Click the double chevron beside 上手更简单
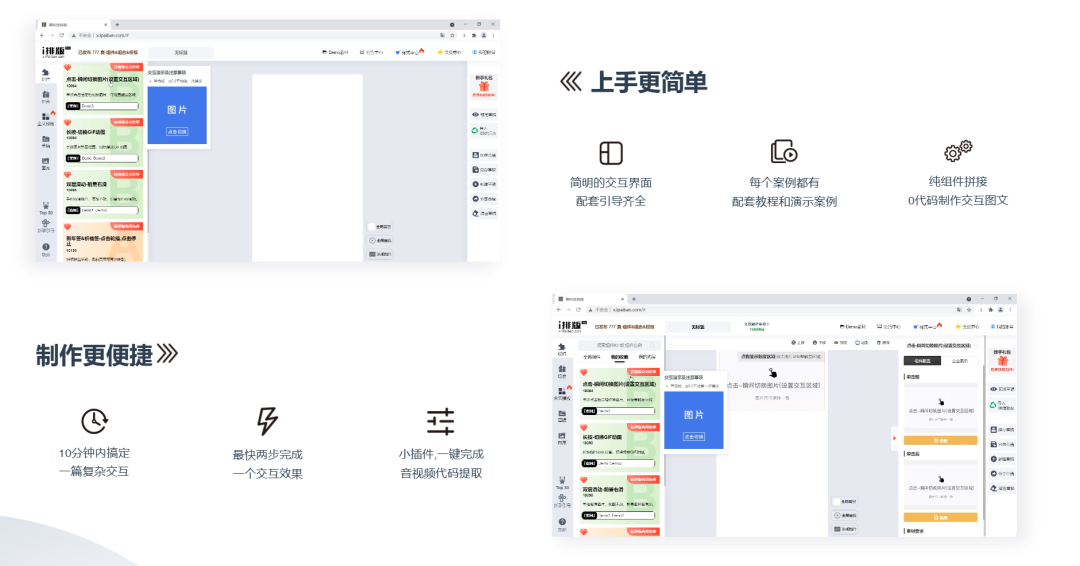The height and width of the screenshot is (566, 1080). click(570, 82)
